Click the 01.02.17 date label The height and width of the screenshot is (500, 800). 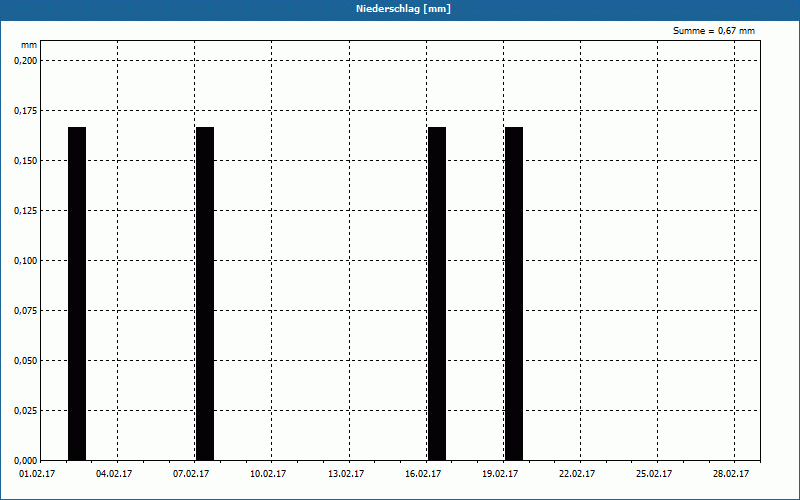[x=37, y=474]
